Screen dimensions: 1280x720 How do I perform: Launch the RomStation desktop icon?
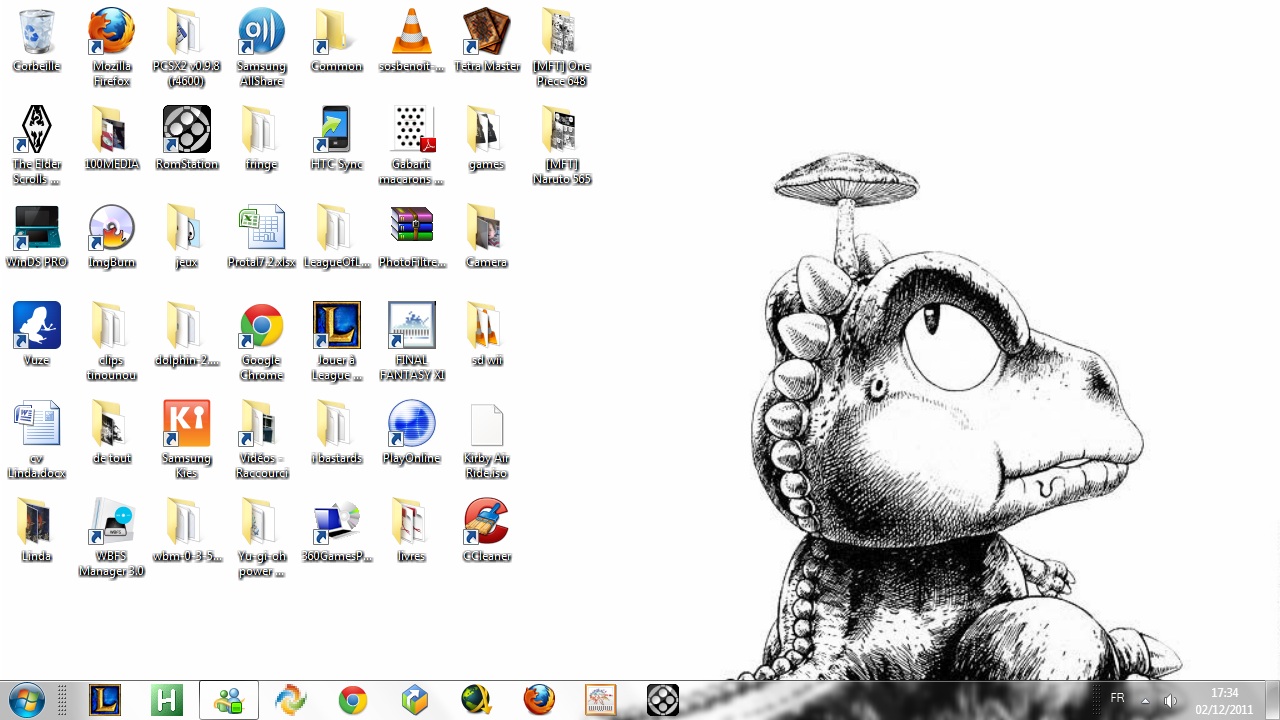[187, 138]
